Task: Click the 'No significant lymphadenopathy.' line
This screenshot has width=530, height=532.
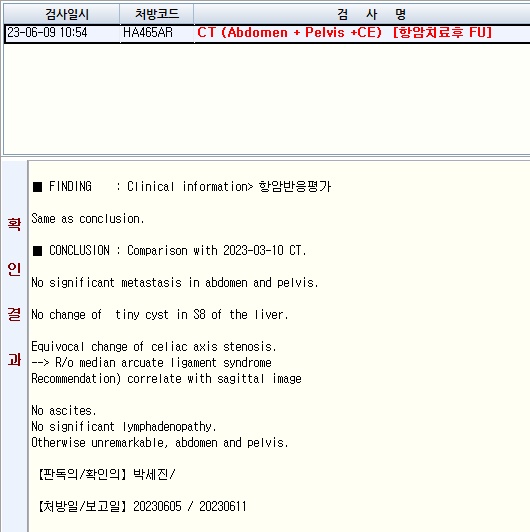Action: click(124, 426)
